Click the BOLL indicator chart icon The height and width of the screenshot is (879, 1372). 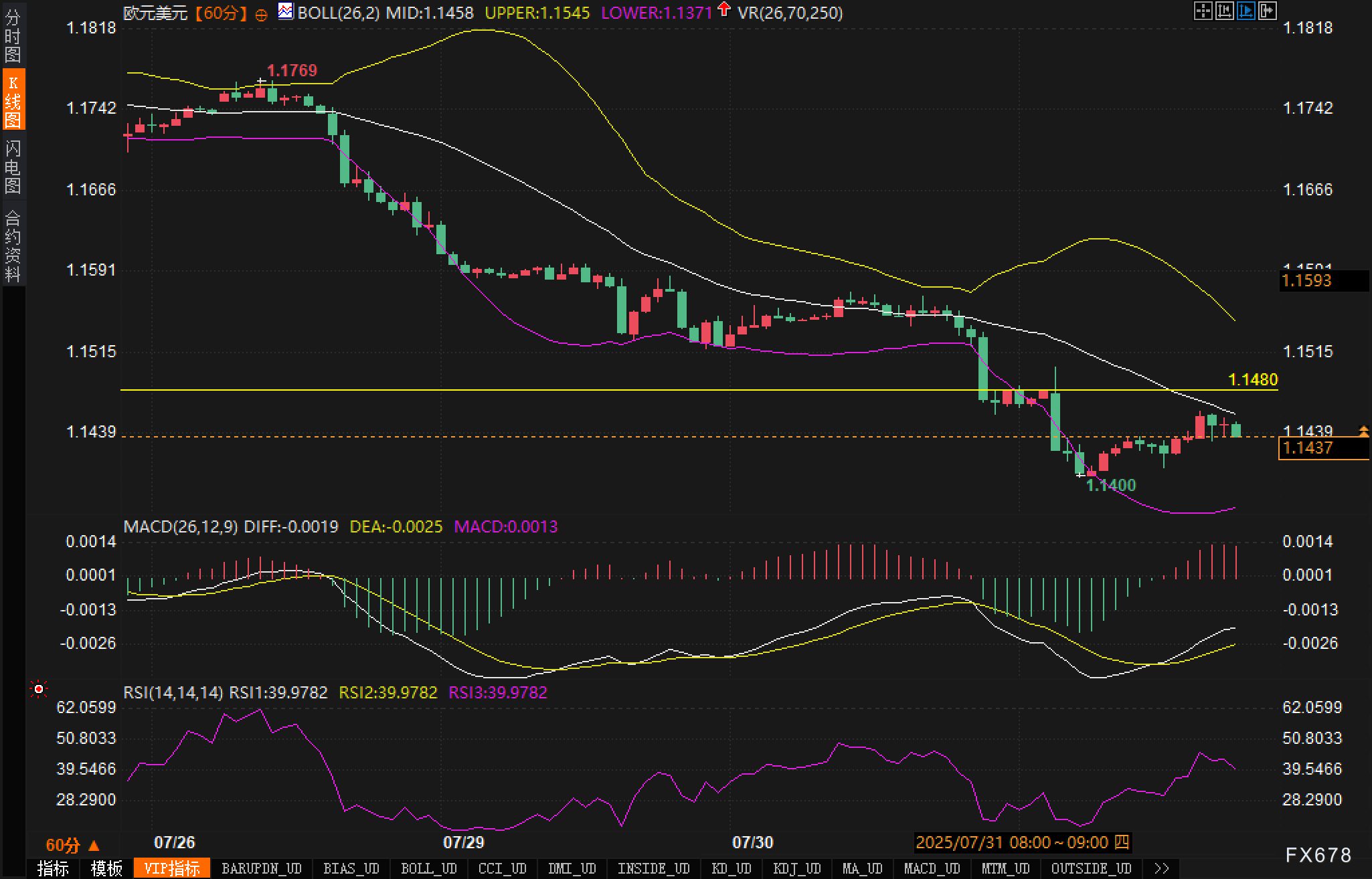point(286,11)
